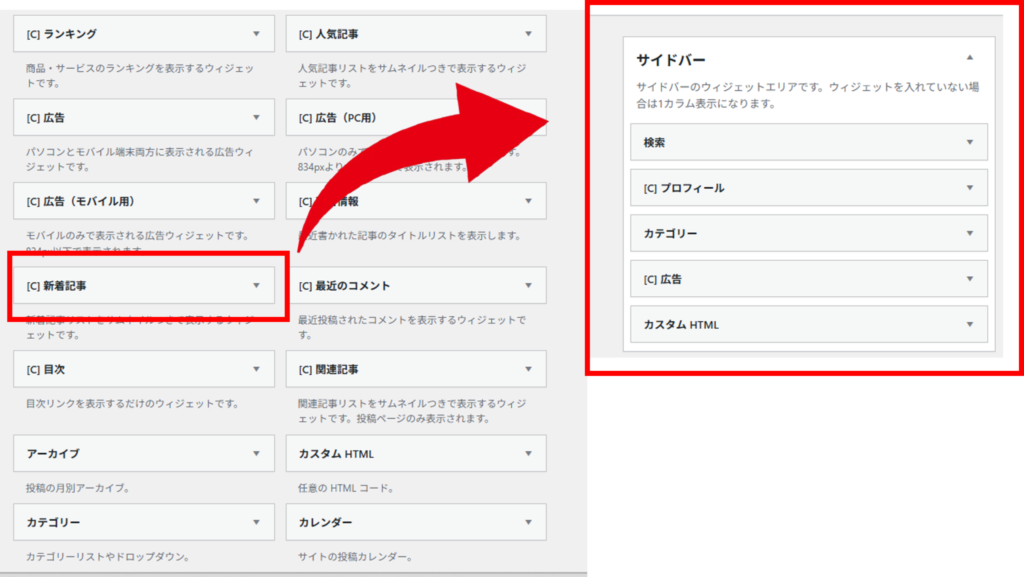Click the カテゴリー widget title inside the sidebar

tap(670, 233)
